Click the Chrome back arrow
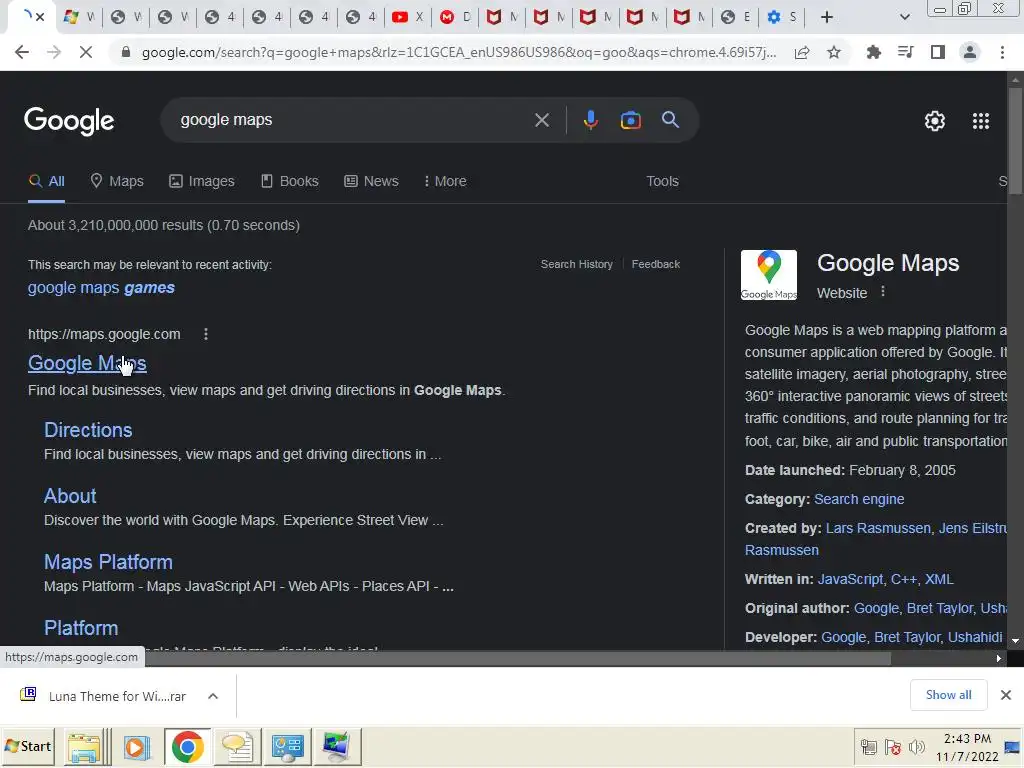 coord(22,52)
